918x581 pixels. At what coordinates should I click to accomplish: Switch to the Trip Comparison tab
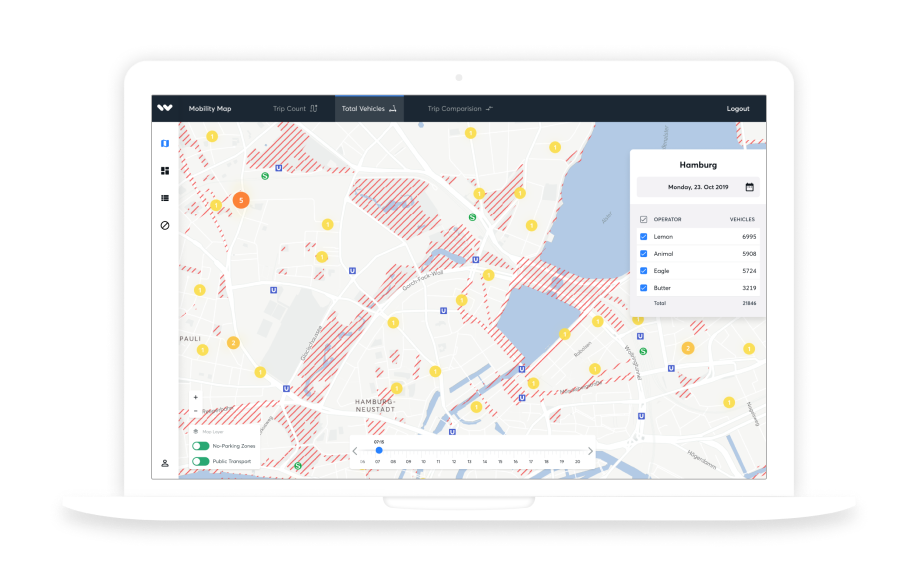point(459,108)
